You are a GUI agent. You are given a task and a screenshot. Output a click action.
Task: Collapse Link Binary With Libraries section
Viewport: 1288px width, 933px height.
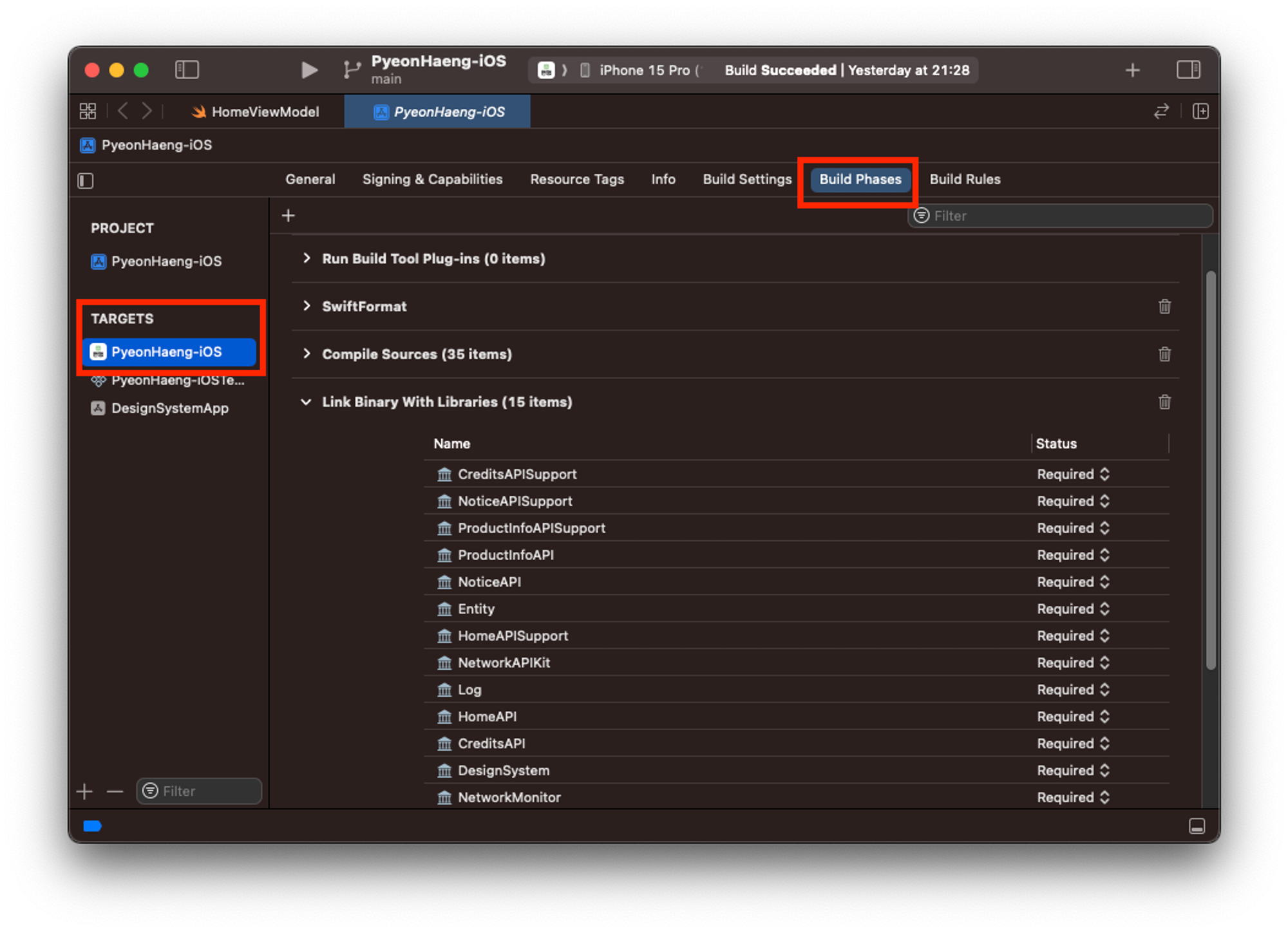[307, 402]
